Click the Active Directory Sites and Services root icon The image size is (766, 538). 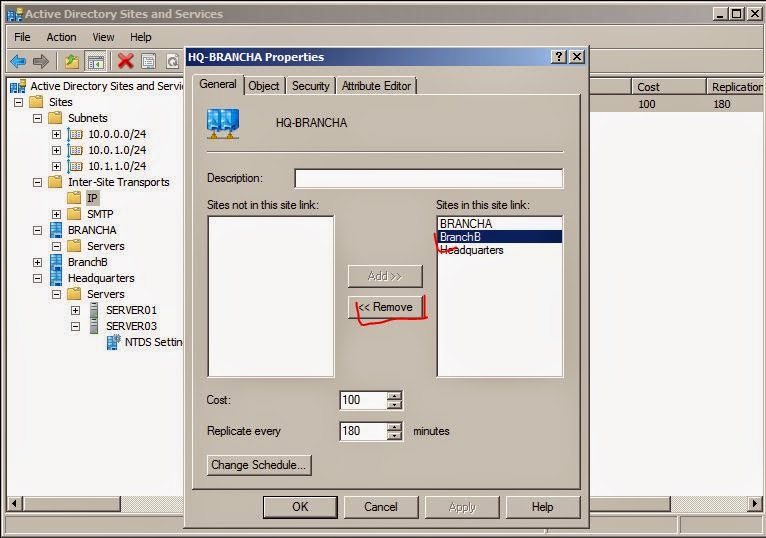[18, 86]
